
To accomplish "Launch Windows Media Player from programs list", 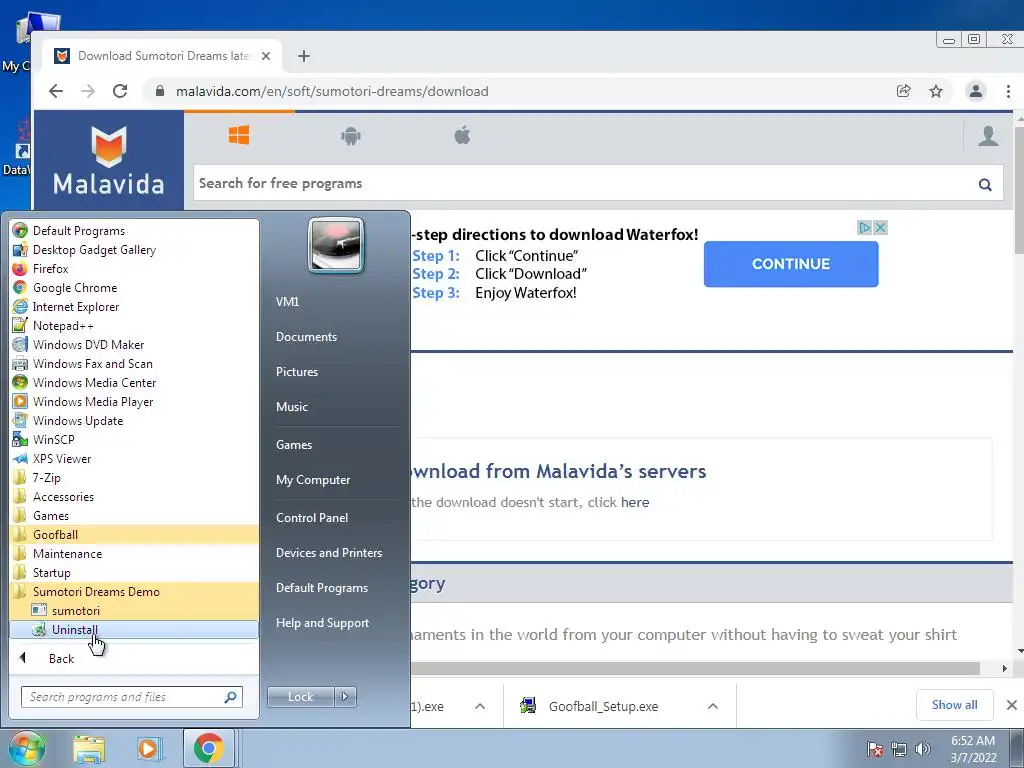I will [x=134, y=401].
